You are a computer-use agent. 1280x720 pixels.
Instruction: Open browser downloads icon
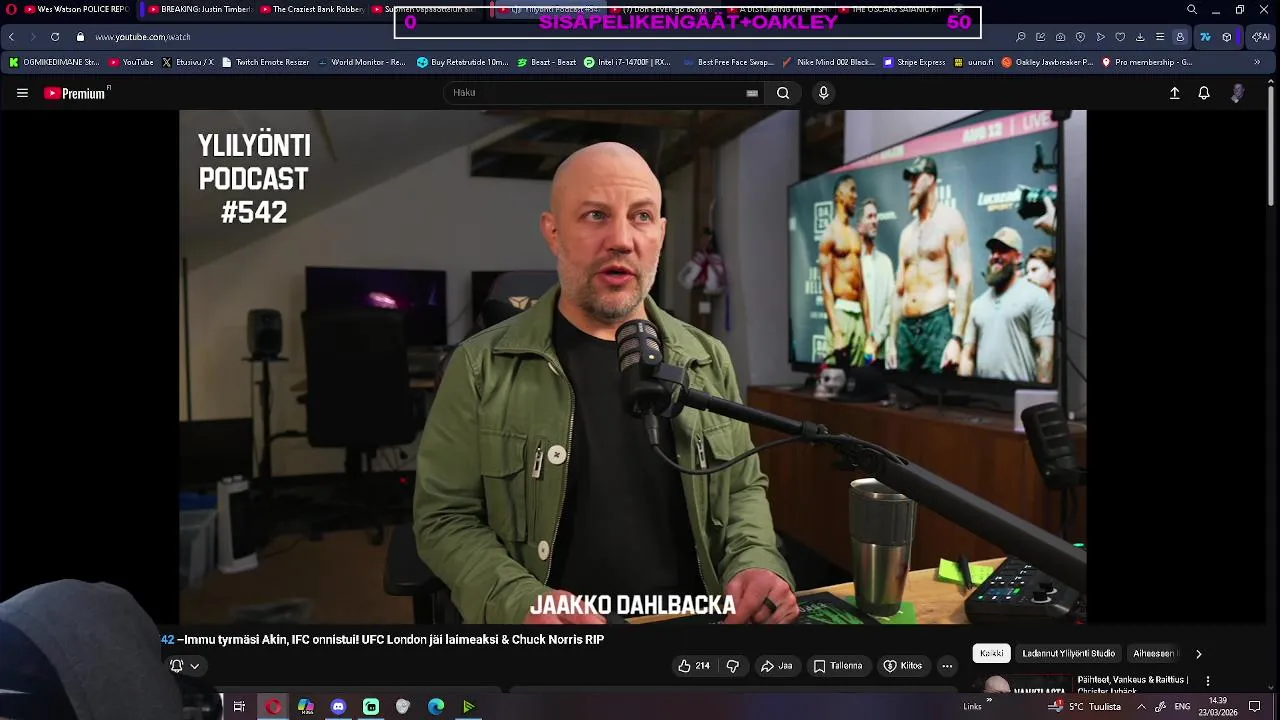pyautogui.click(x=1140, y=37)
